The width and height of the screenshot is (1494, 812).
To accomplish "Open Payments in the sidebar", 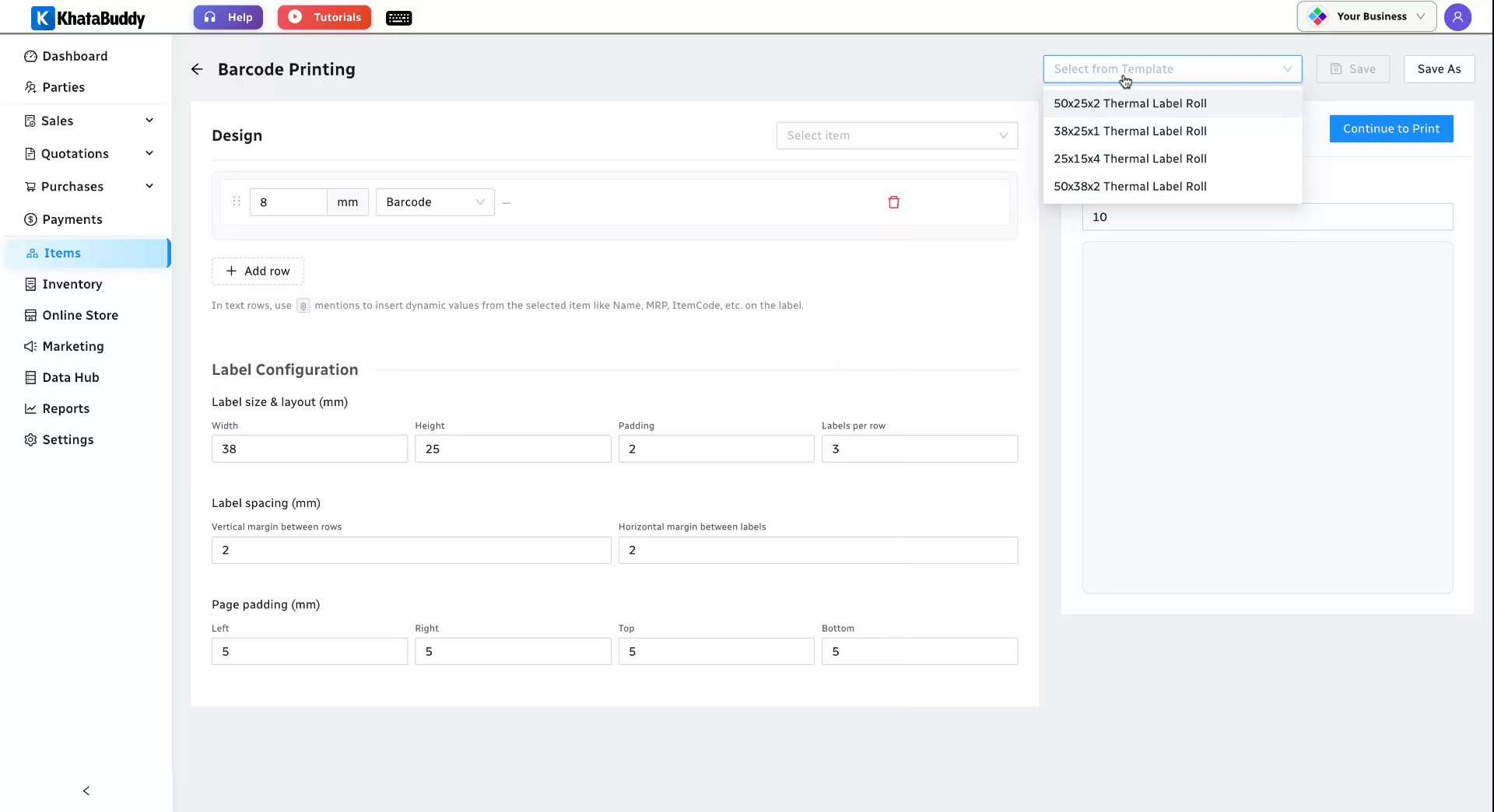I will [86, 219].
